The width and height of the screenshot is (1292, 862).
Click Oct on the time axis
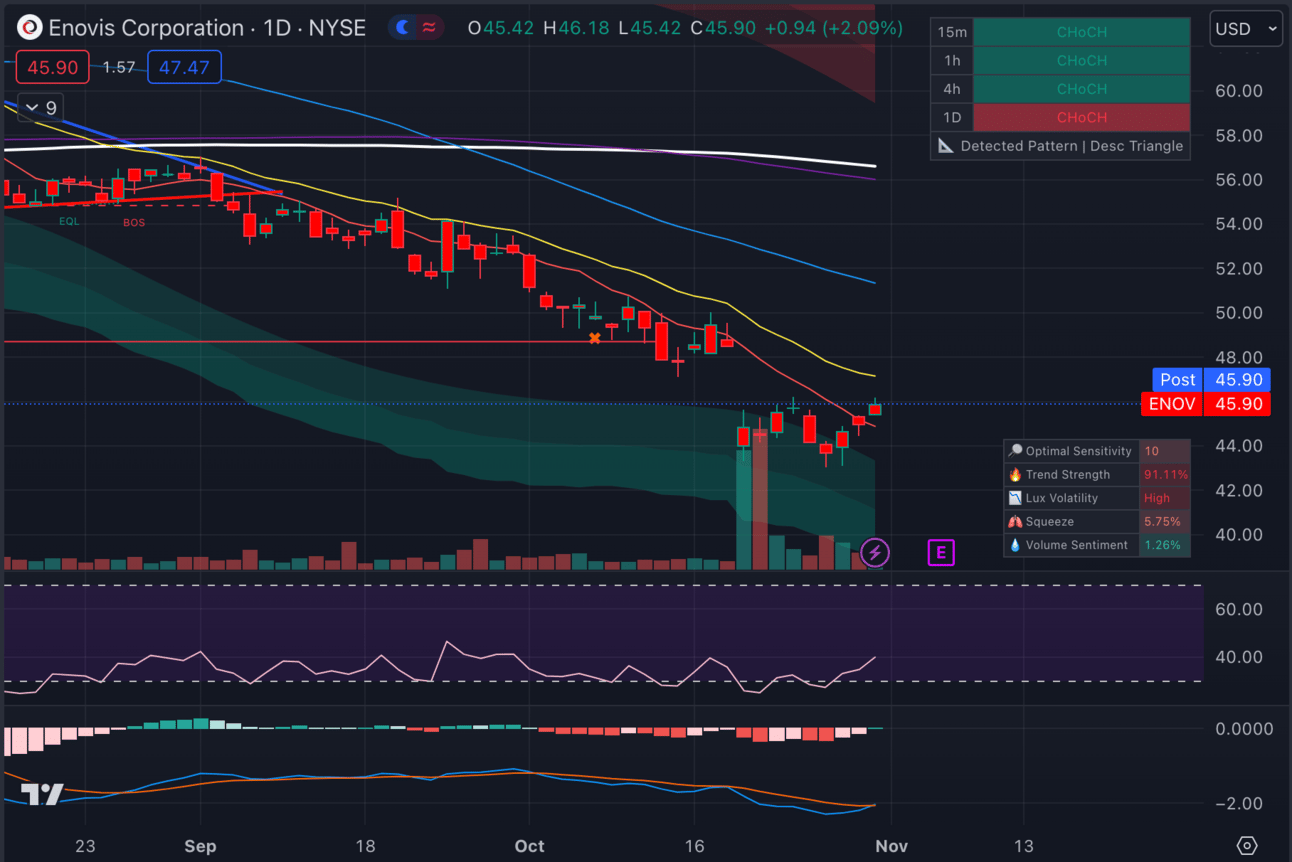pyautogui.click(x=529, y=846)
